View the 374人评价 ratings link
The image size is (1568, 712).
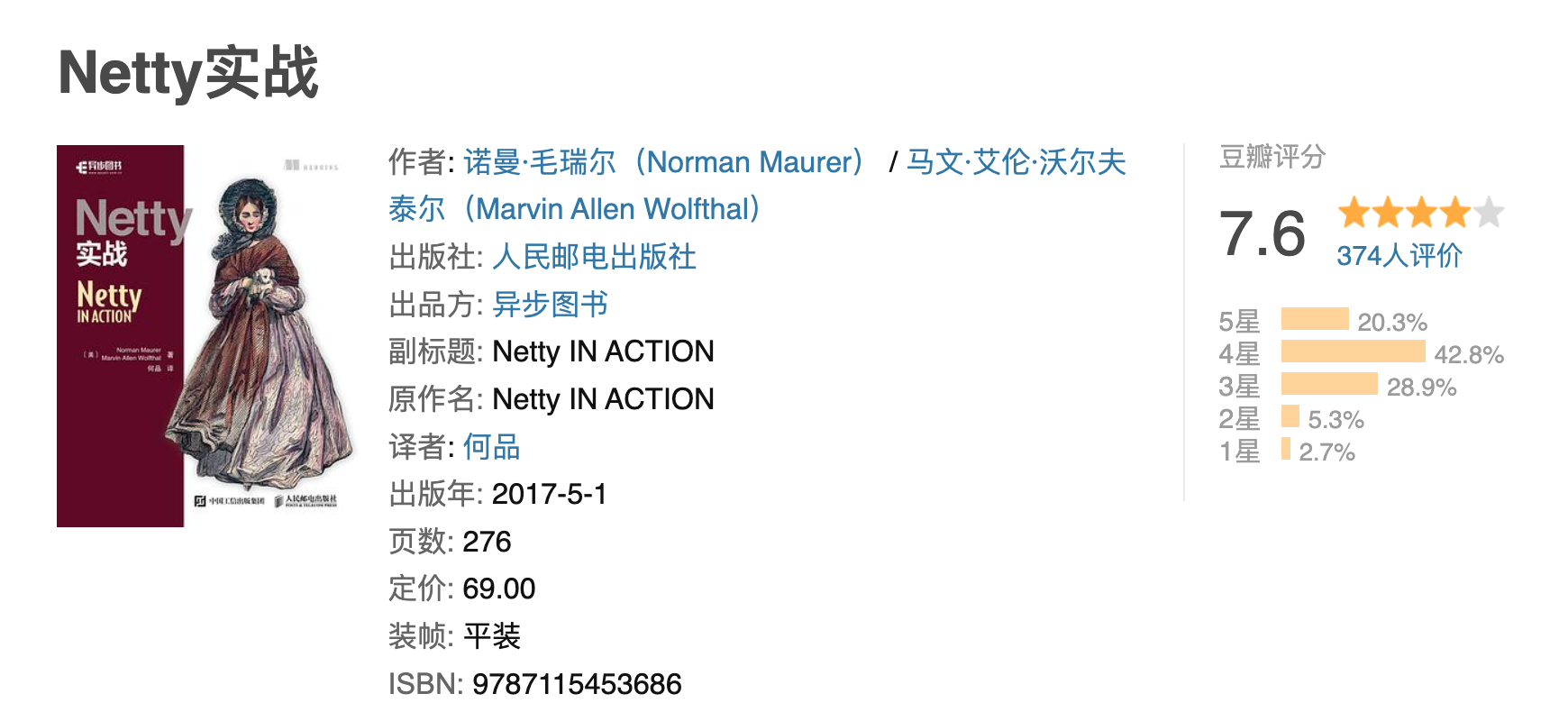click(1399, 256)
